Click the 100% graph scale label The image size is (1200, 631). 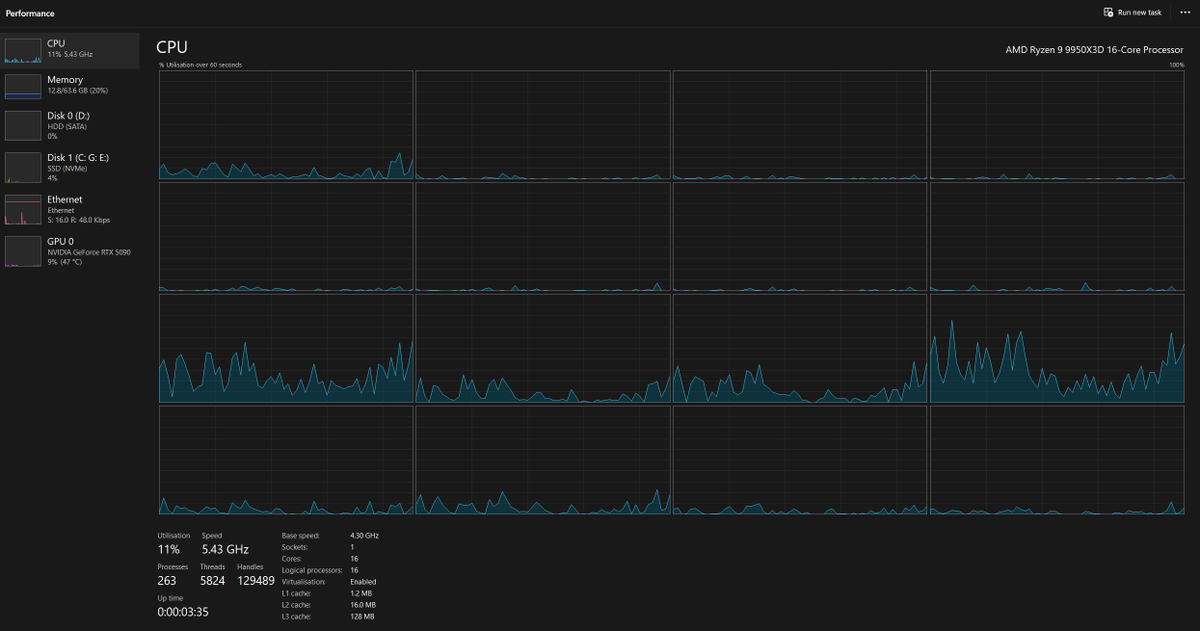(1176, 65)
